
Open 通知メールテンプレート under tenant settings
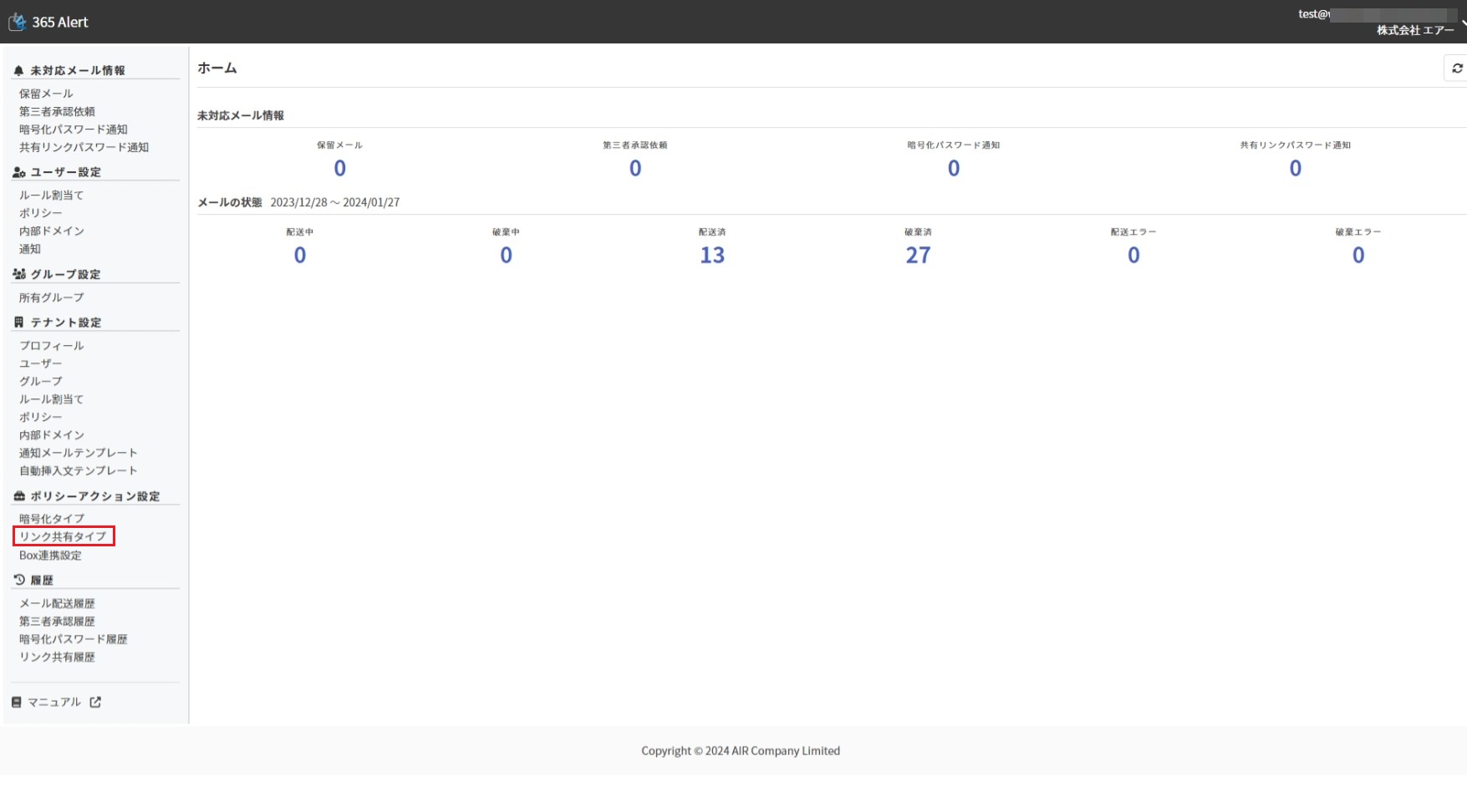78,453
